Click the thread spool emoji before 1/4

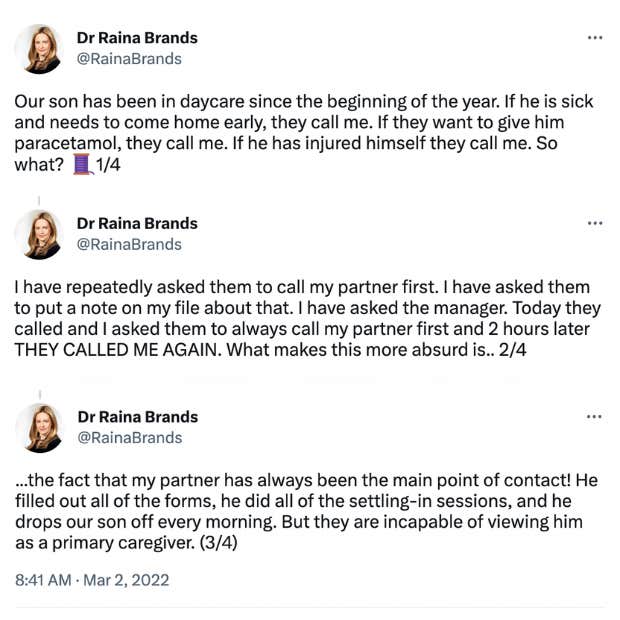(83, 165)
